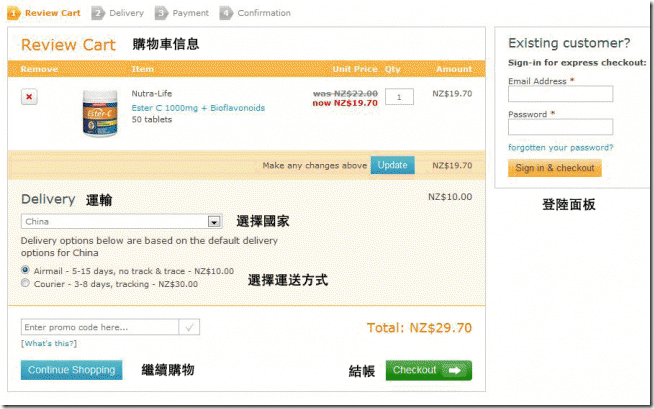Select Airmail 5-15 days delivery option

pos(25,270)
